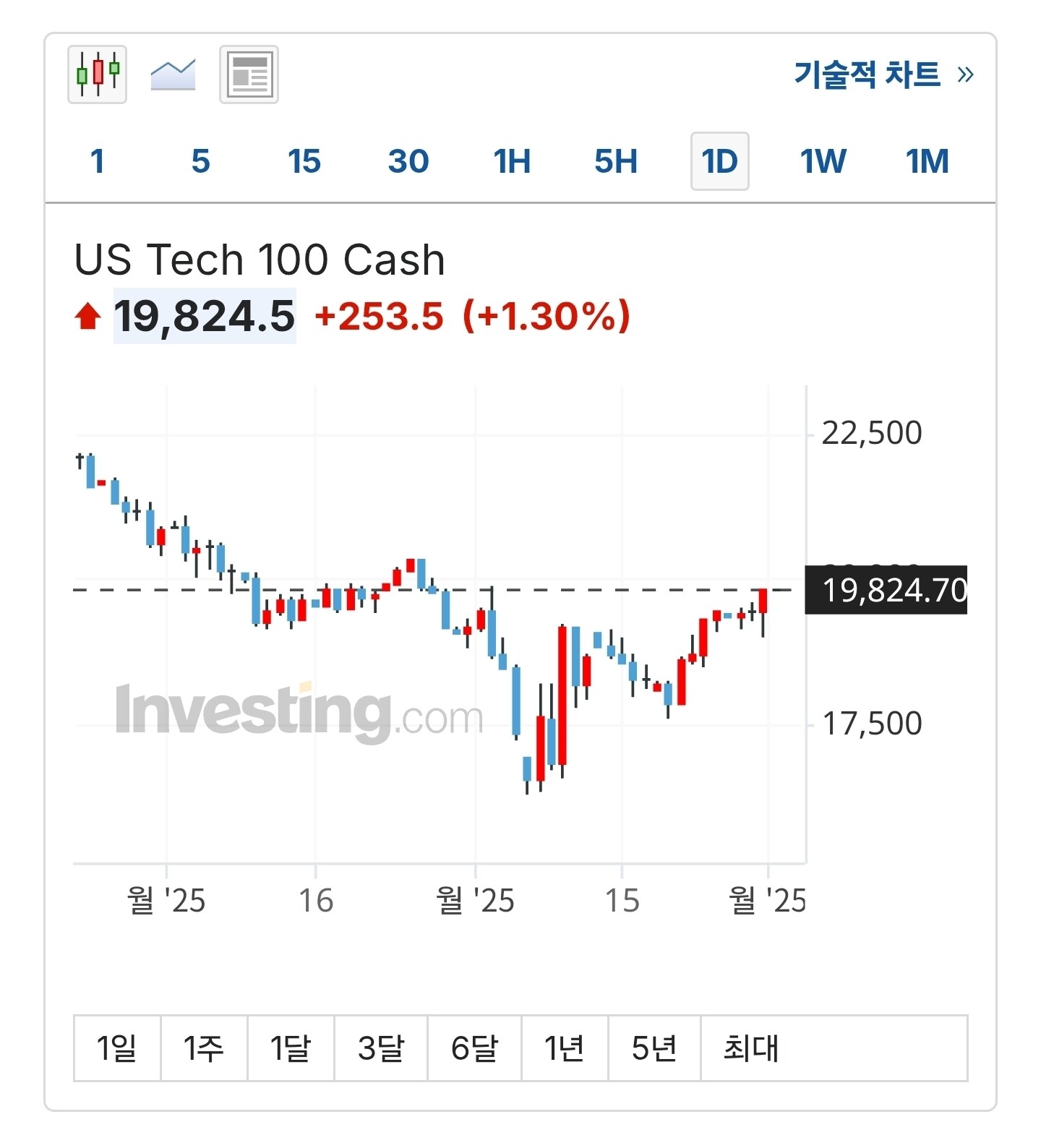Switch to the area chart icon
Screen dimensions: 1041x1148
click(173, 74)
